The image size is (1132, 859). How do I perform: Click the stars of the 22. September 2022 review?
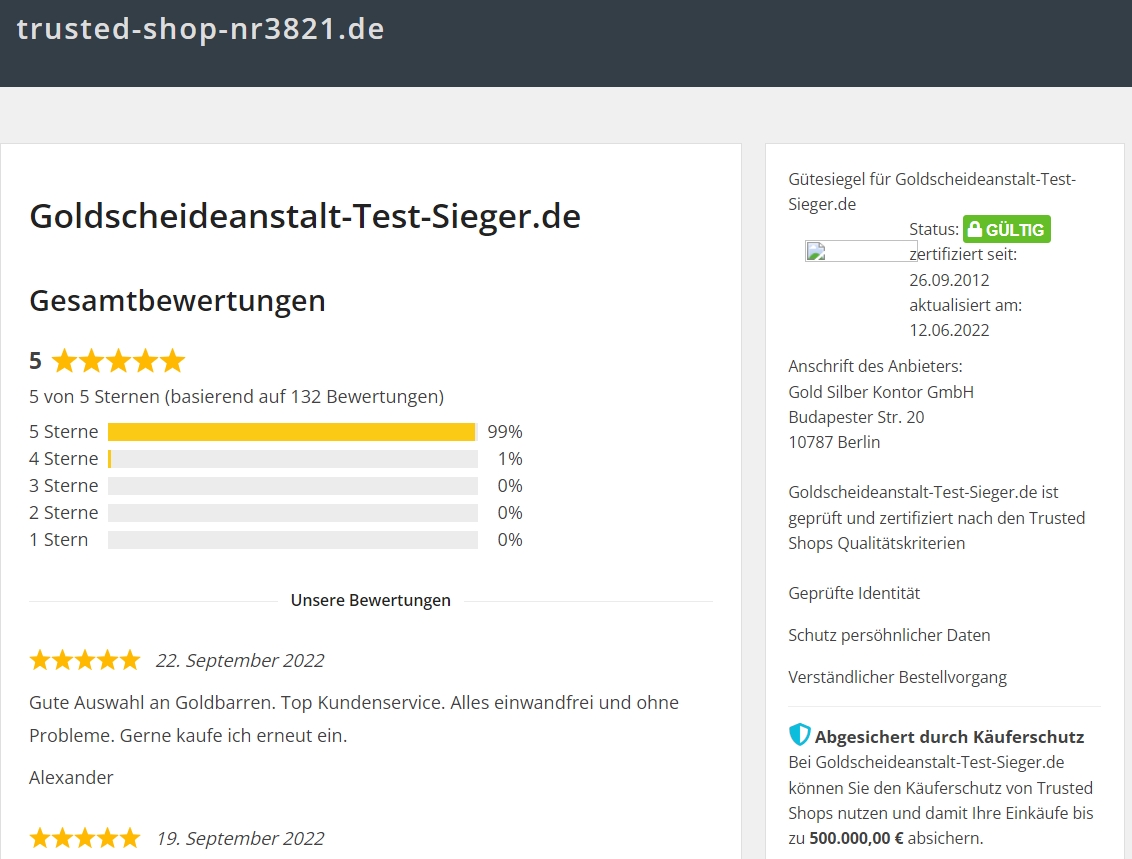point(85,660)
